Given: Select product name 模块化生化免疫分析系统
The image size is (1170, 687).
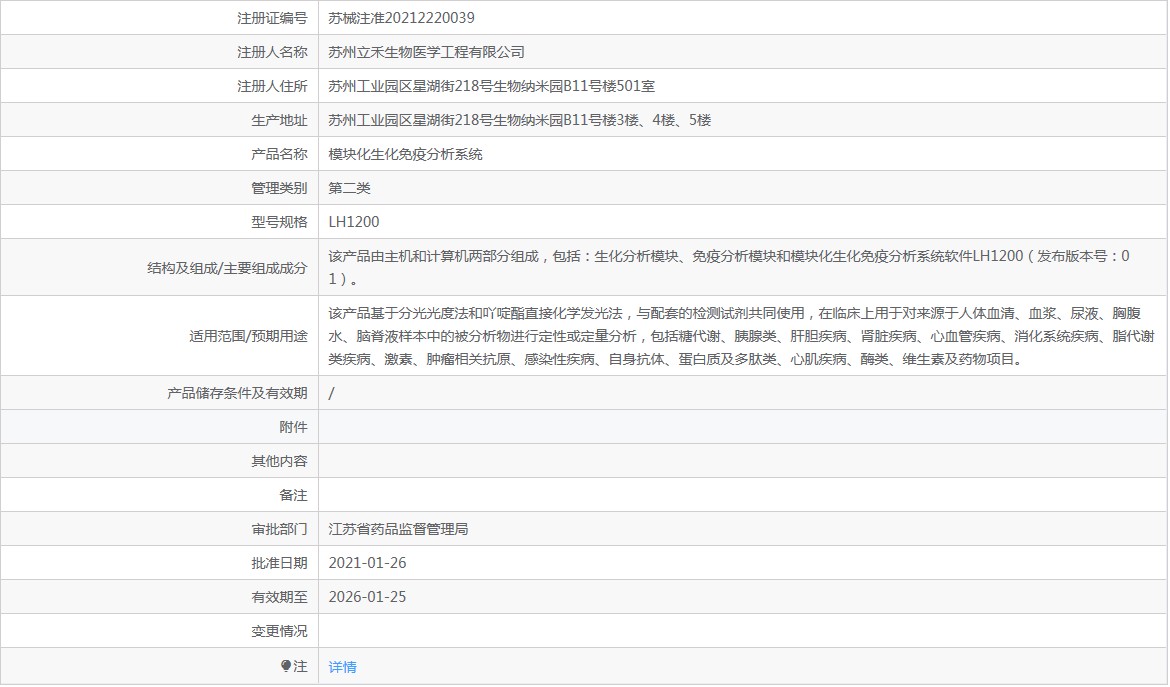Looking at the screenshot, I should (x=405, y=154).
